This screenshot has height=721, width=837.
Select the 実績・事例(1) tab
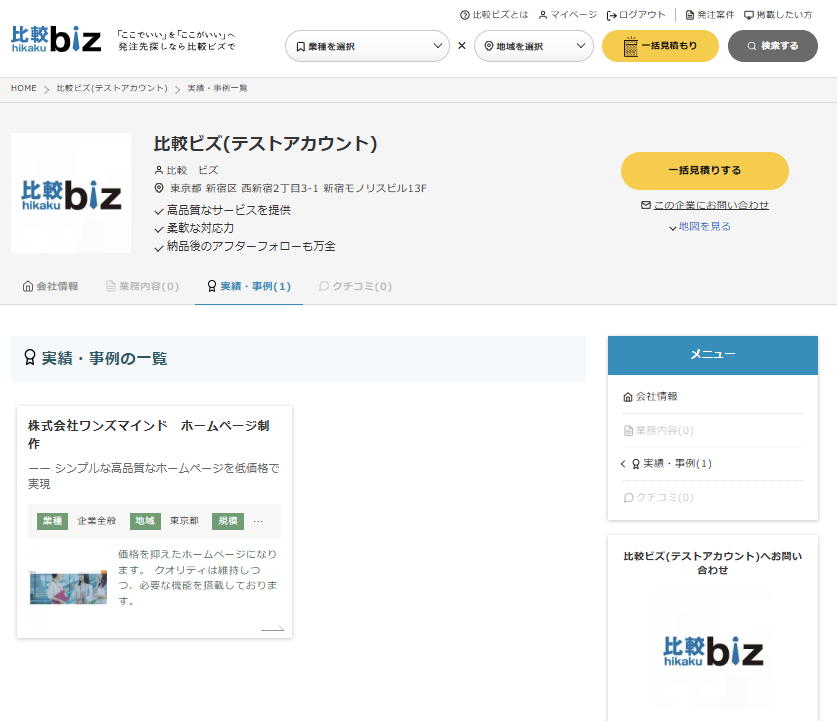pyautogui.click(x=249, y=287)
